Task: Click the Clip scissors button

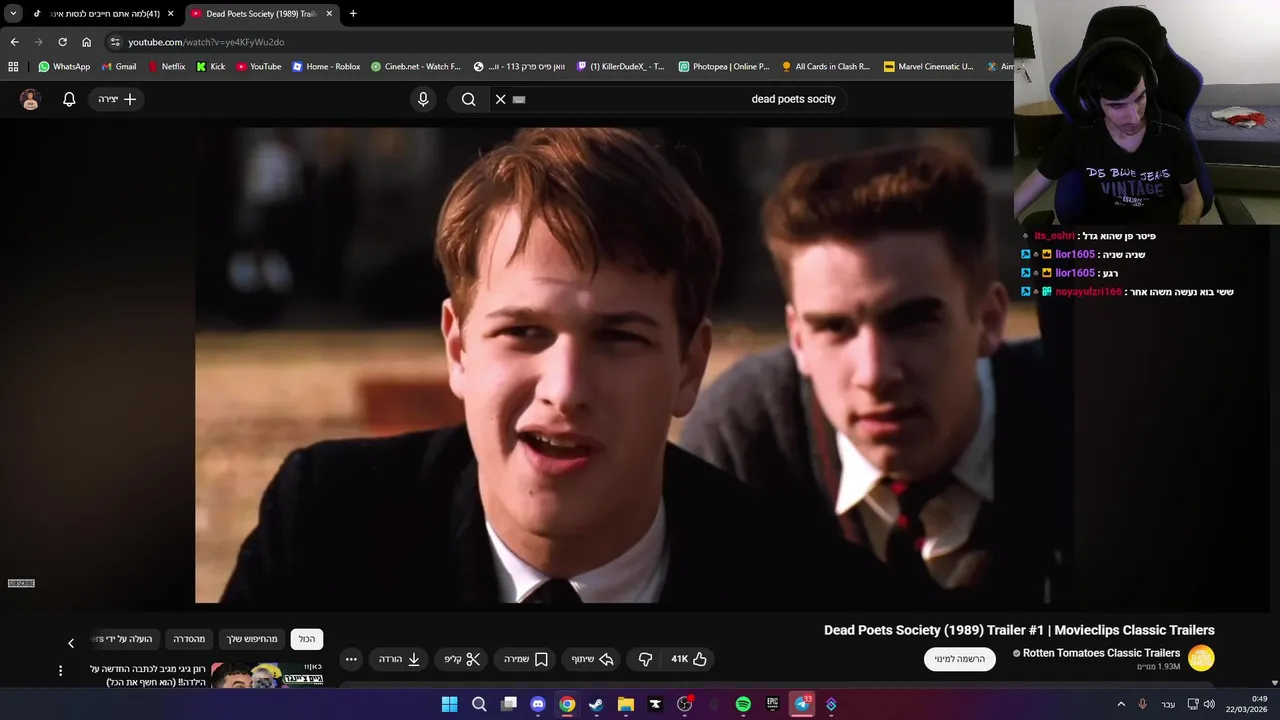Action: click(x=462, y=659)
